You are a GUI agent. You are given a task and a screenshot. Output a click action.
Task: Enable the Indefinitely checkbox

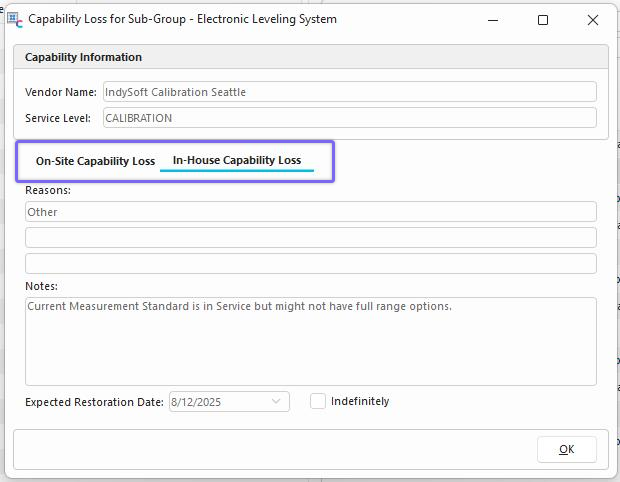coord(318,401)
